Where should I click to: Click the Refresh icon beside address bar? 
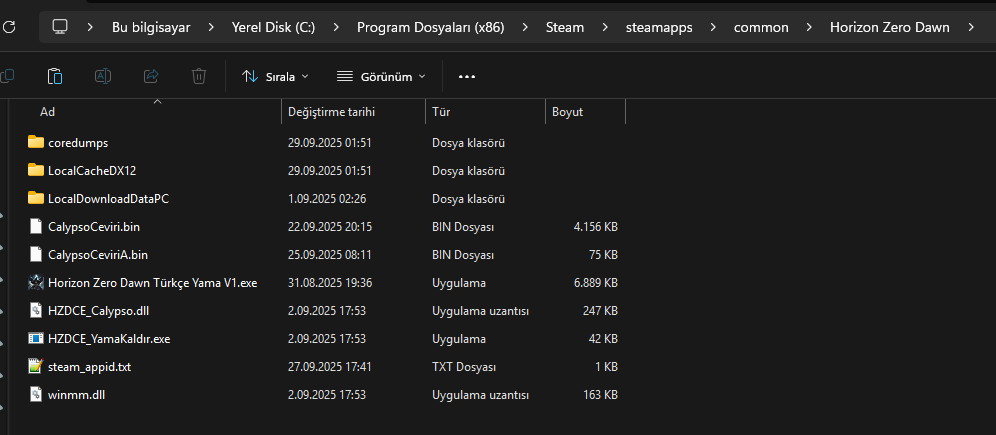(9, 27)
